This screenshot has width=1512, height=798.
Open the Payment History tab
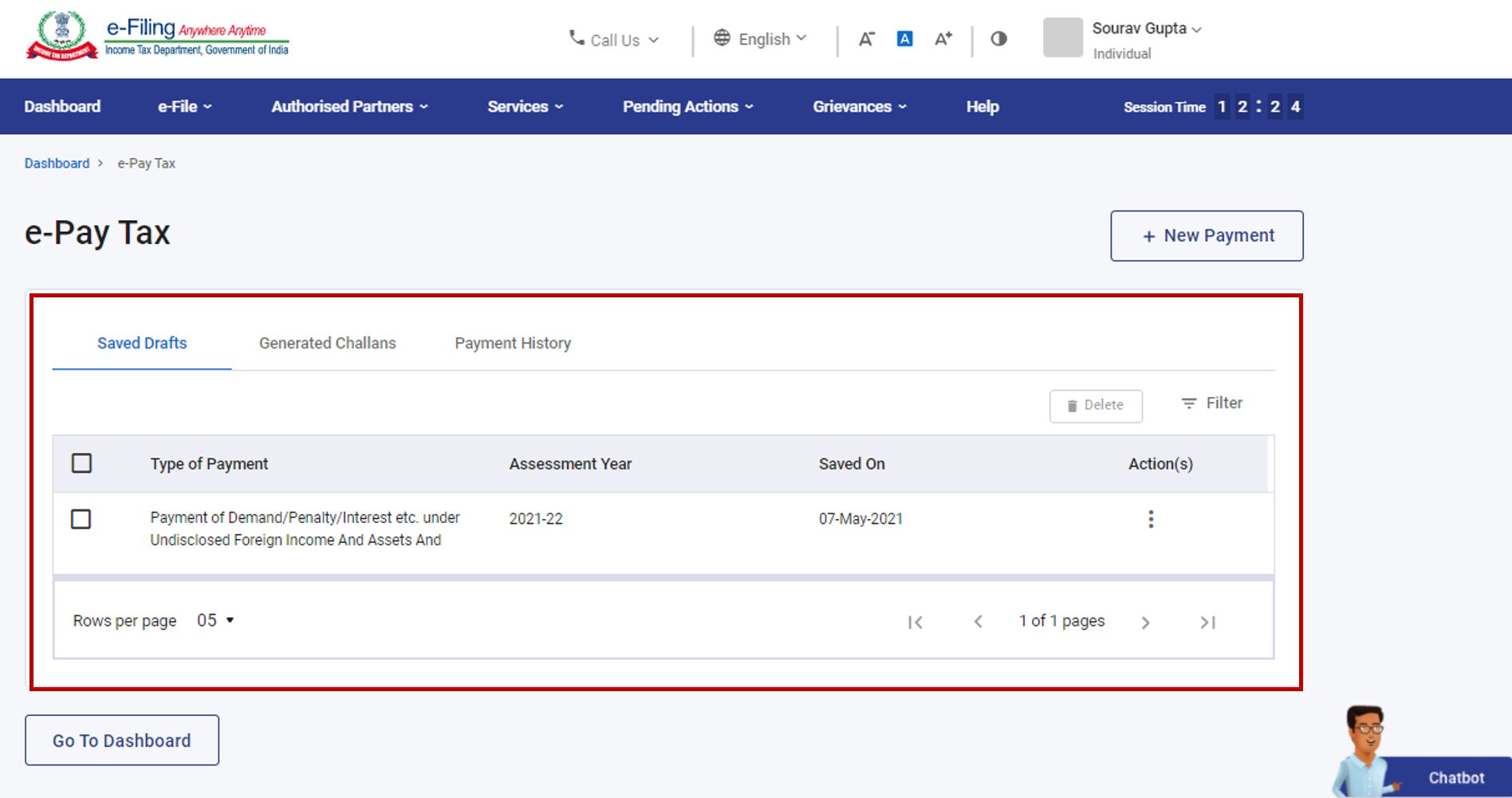pyautogui.click(x=513, y=343)
